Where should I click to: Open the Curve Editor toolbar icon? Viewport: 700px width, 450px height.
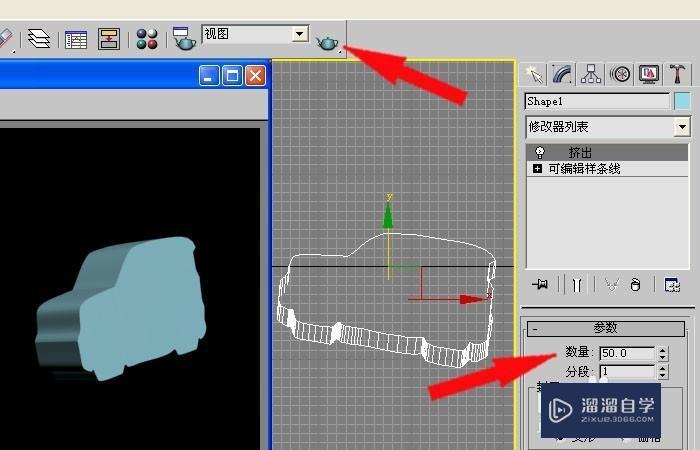click(x=76, y=39)
